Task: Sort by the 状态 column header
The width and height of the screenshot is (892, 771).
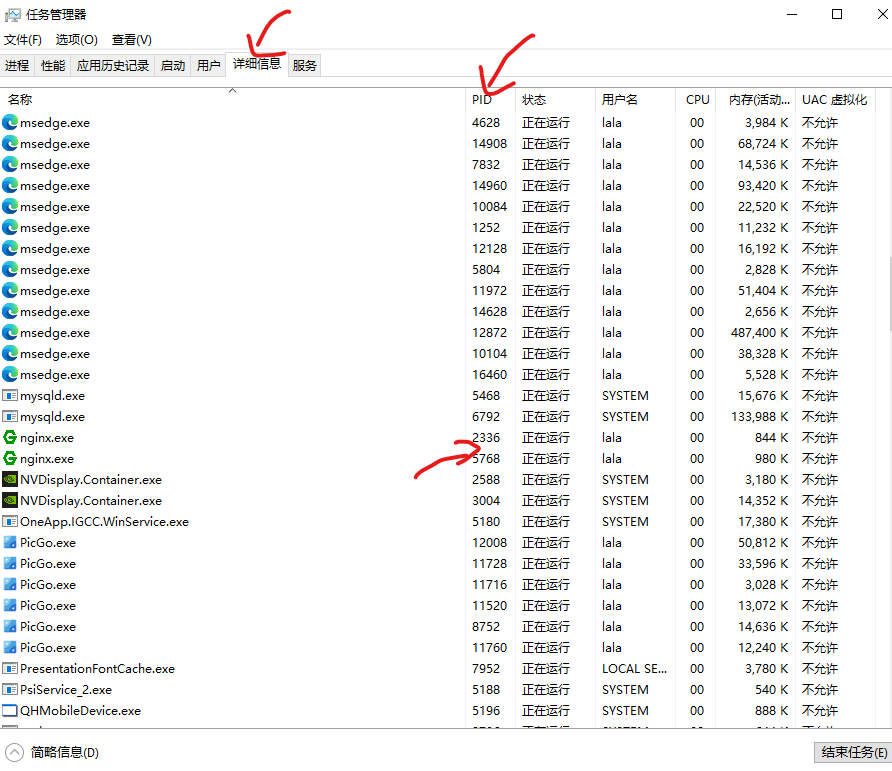Action: [555, 100]
